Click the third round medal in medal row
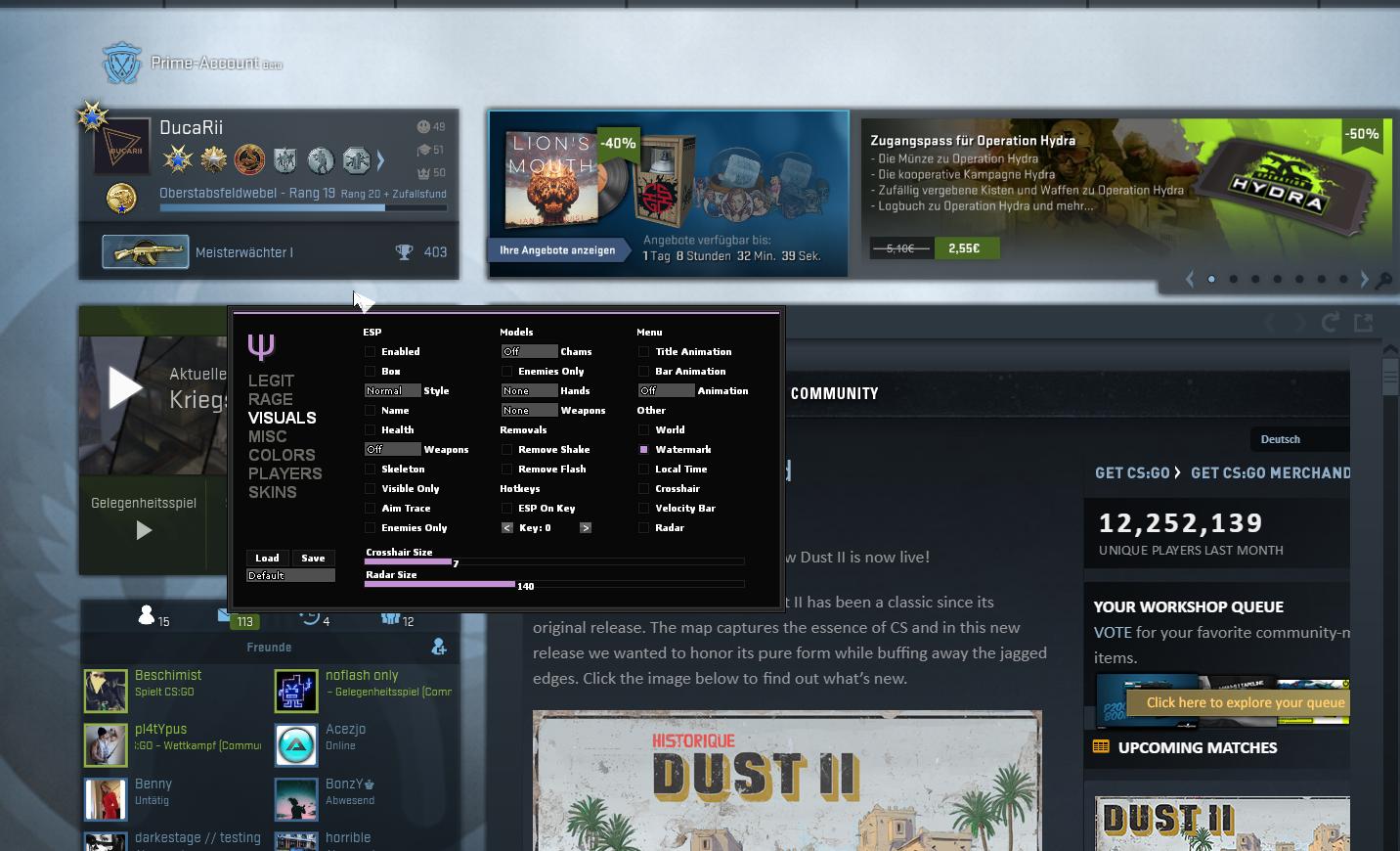Viewport: 1400px width, 851px height. [x=249, y=158]
